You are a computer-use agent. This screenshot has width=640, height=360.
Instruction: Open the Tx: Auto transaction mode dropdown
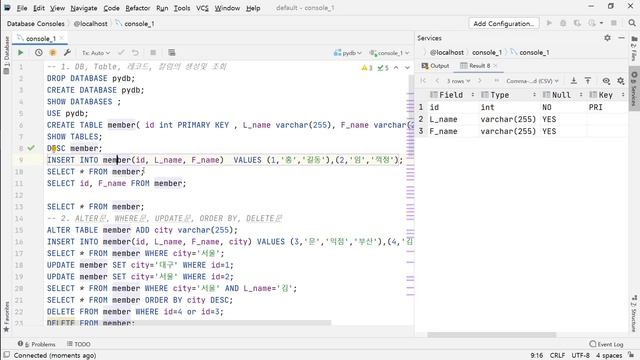tap(96, 53)
